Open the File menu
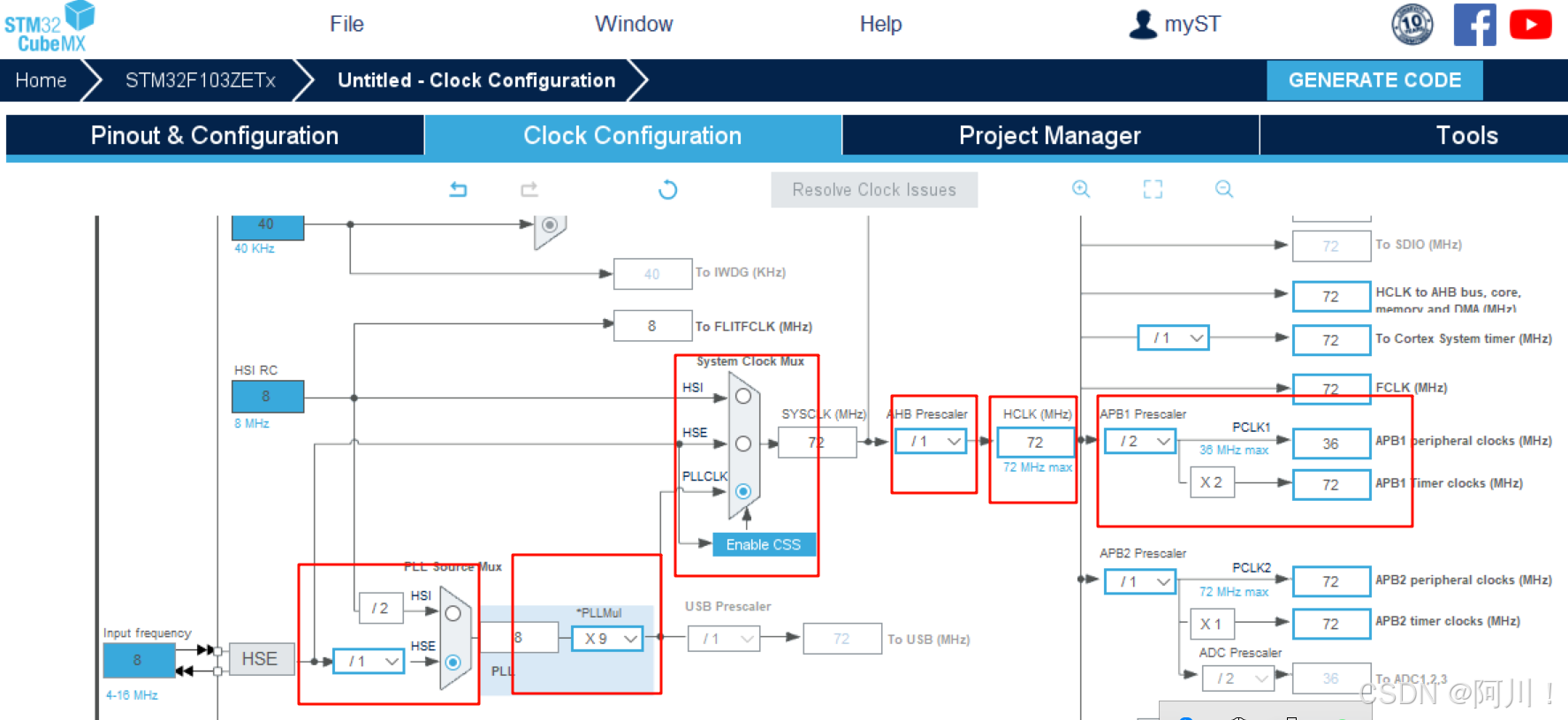 (x=346, y=24)
